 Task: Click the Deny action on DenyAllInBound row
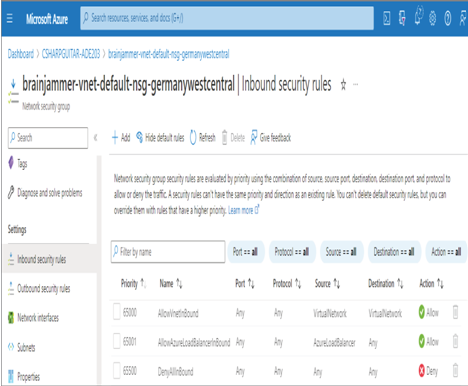tap(428, 371)
